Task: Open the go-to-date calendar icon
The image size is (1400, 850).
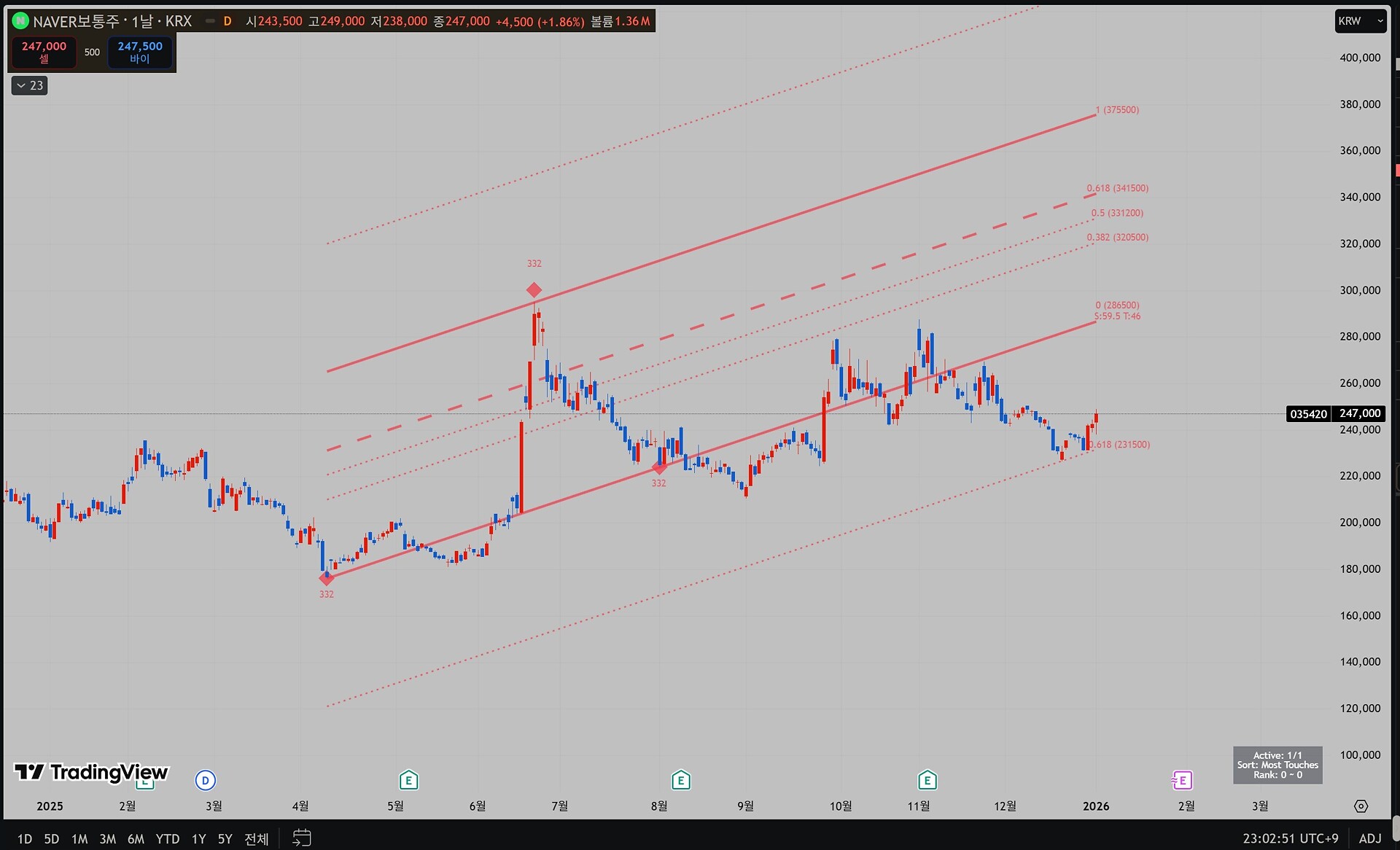Action: [x=301, y=838]
